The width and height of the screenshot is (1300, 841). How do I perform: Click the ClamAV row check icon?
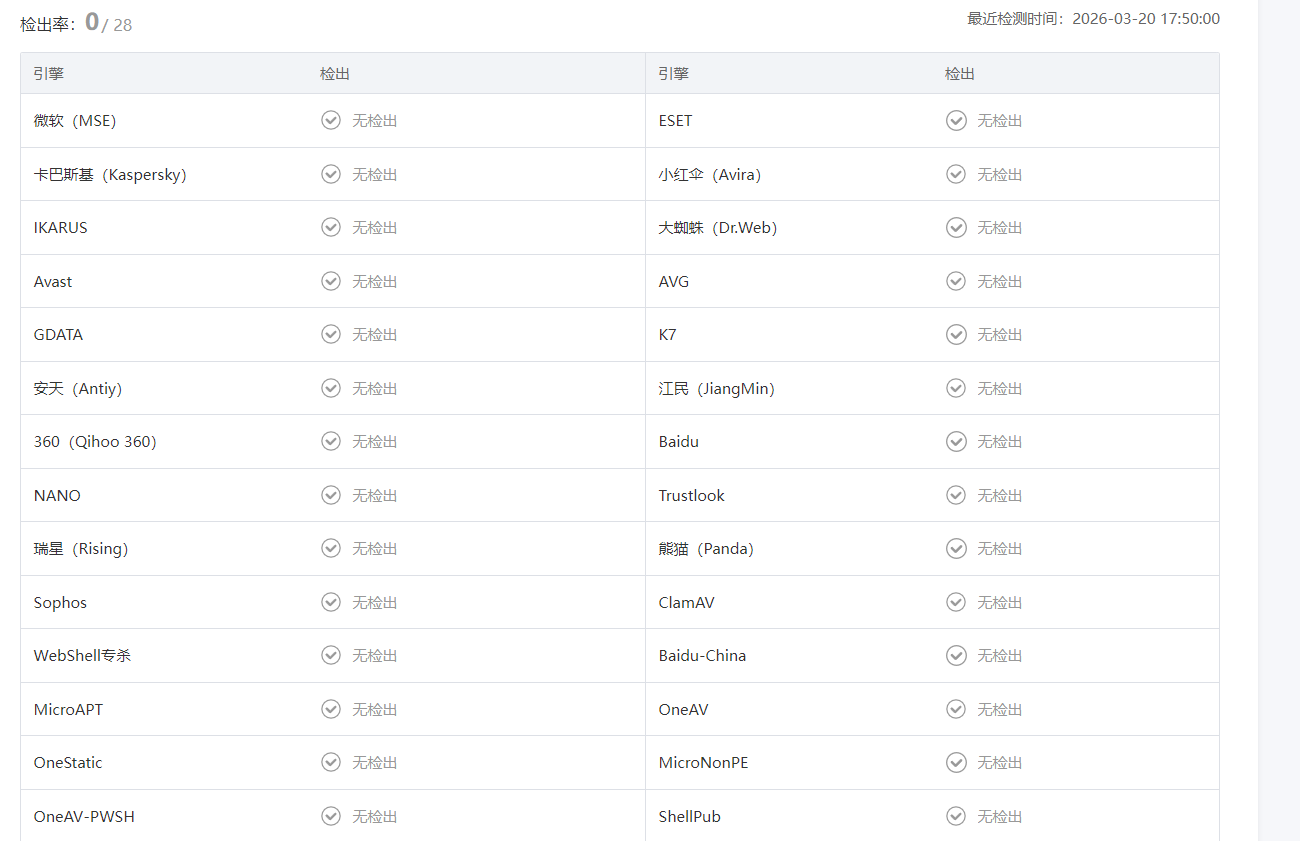956,602
